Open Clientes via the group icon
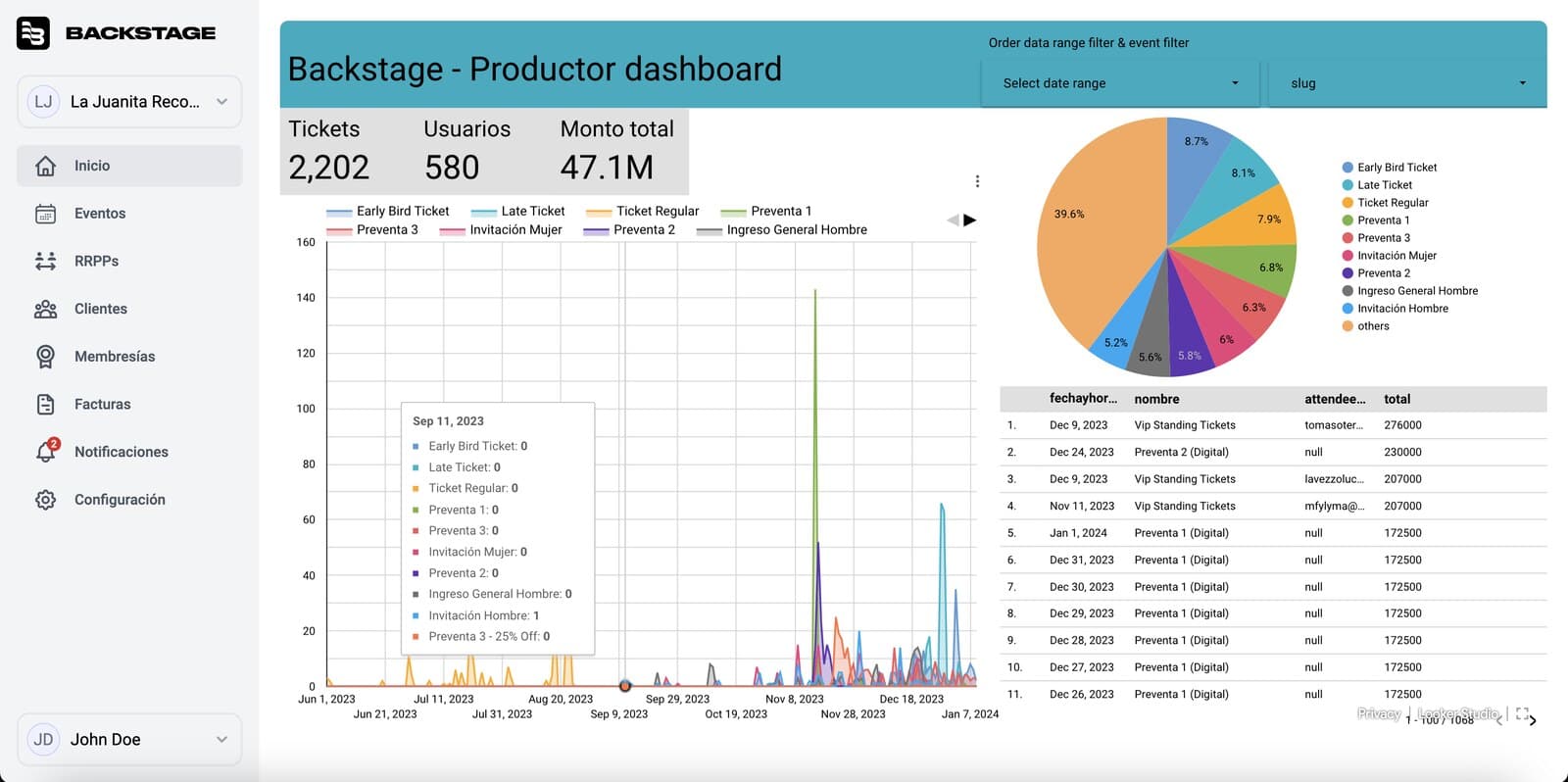The image size is (1568, 782). [x=46, y=309]
